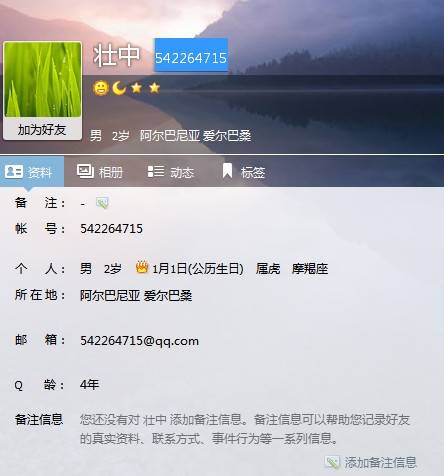Screen dimensions: 444x476
Task: Click the birthday crown icon
Action: [142, 267]
